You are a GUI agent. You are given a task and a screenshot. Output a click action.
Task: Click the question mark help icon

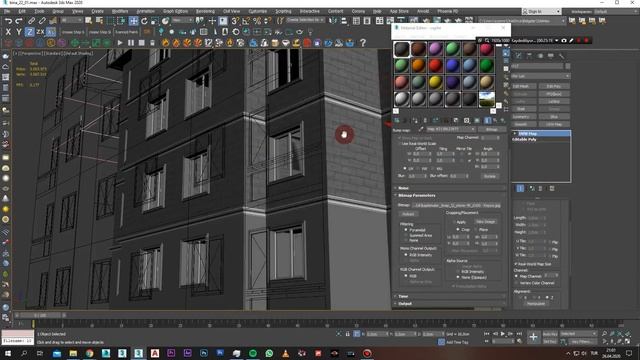tap(362, 42)
